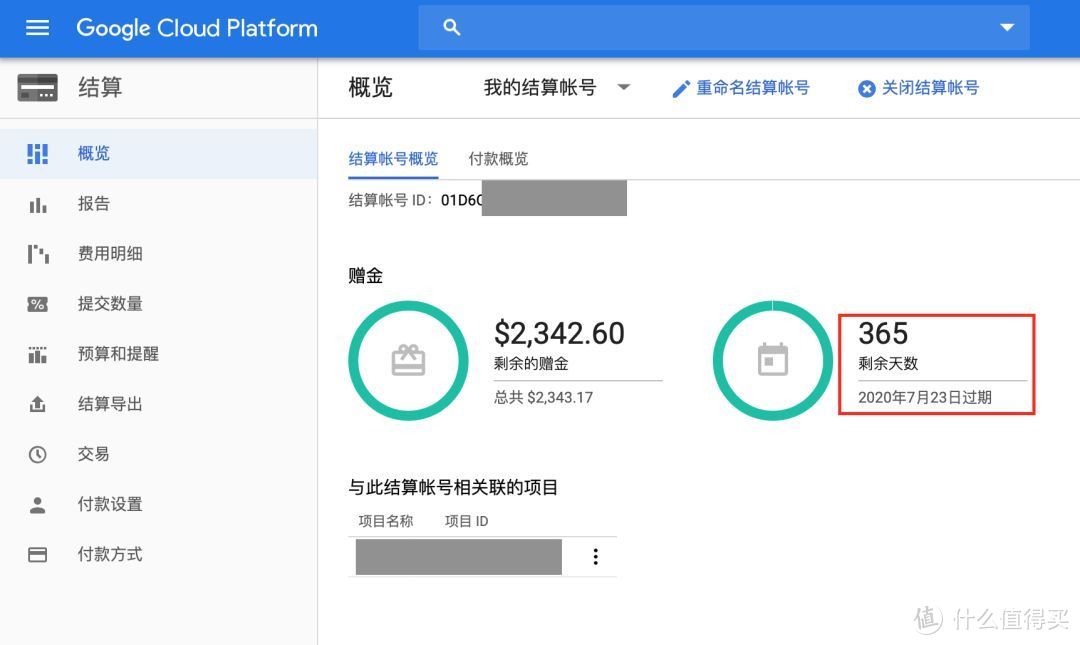Viewport: 1080px width, 645px height.
Task: Click the 365 remaining days value
Action: coord(883,334)
